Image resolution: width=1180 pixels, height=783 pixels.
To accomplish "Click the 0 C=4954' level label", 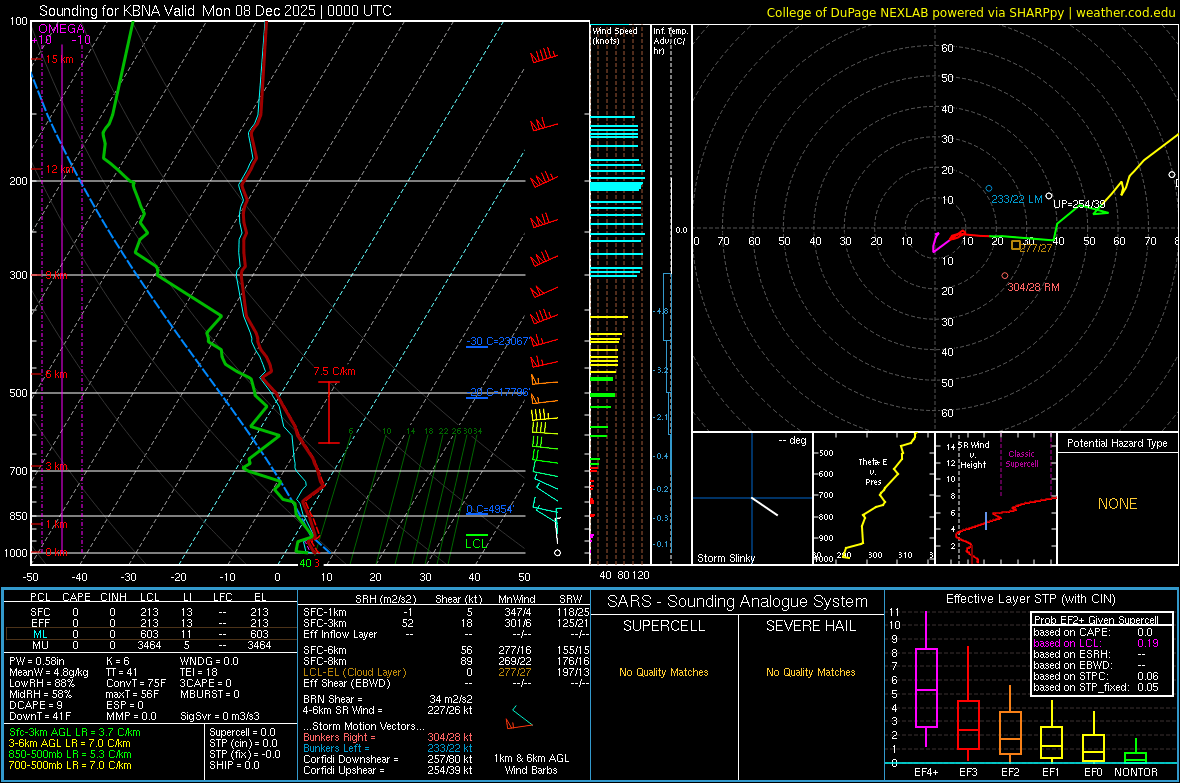I will [489, 510].
